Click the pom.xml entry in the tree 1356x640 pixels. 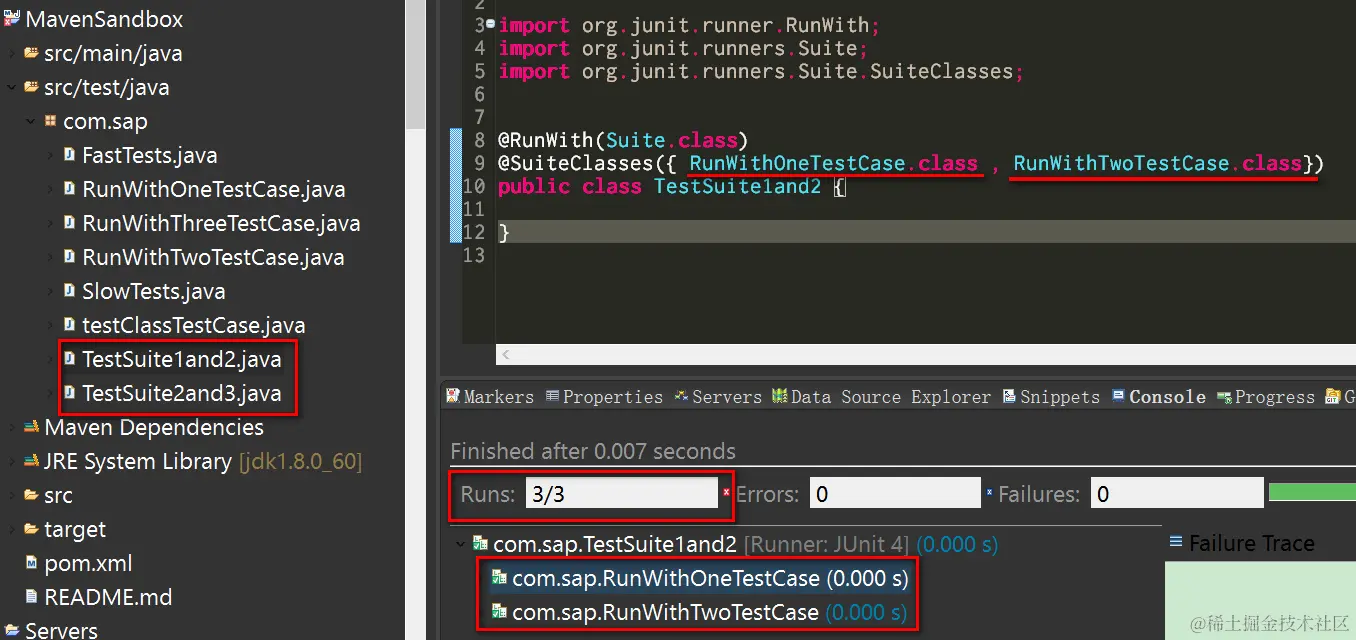pos(88,563)
